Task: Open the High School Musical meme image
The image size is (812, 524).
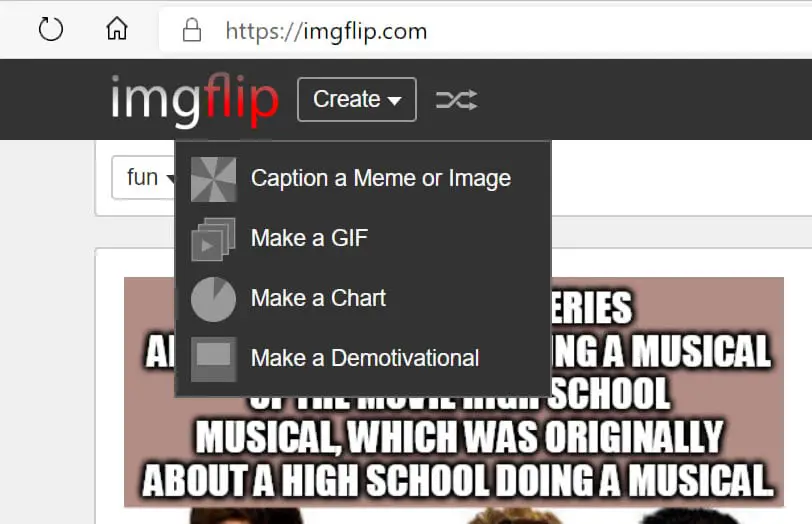Action: click(x=454, y=400)
